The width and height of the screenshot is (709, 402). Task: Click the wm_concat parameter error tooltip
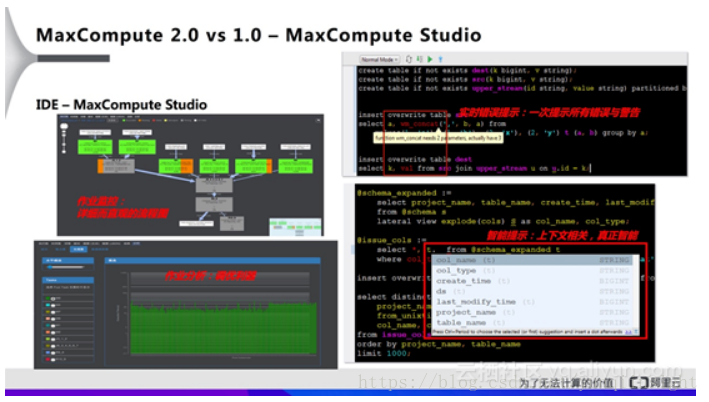pyautogui.click(x=438, y=138)
